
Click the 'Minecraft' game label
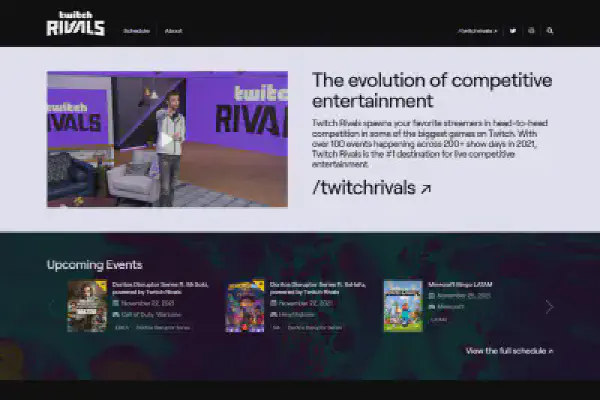coord(451,307)
